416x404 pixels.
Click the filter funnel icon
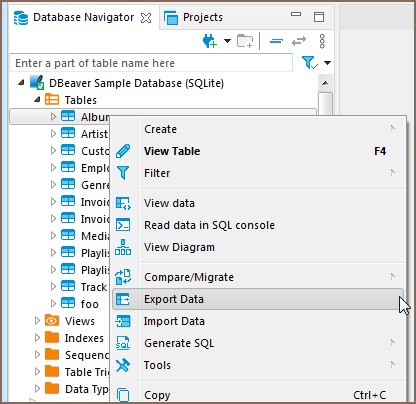(309, 63)
